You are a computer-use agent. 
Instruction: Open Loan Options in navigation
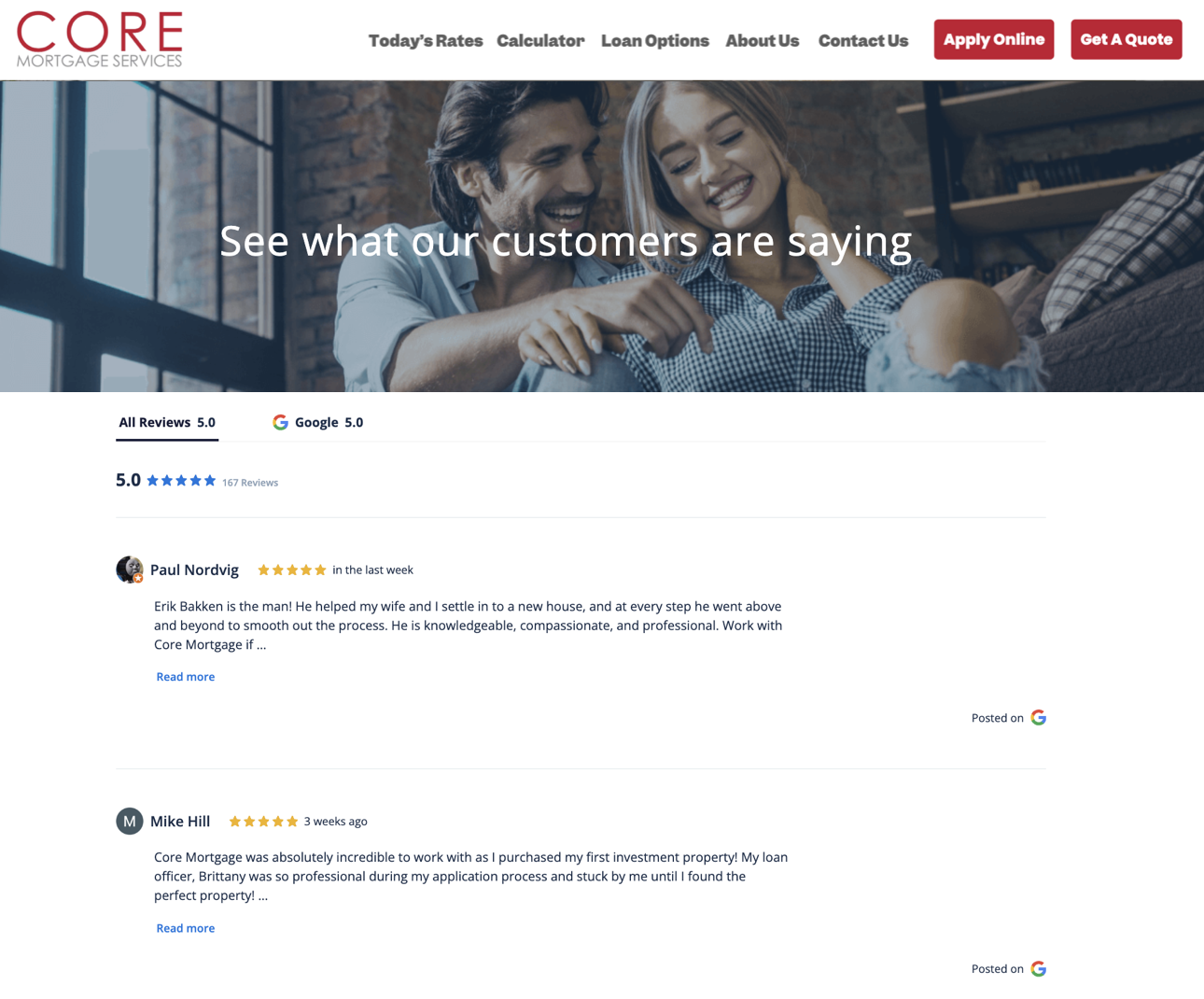click(x=655, y=40)
